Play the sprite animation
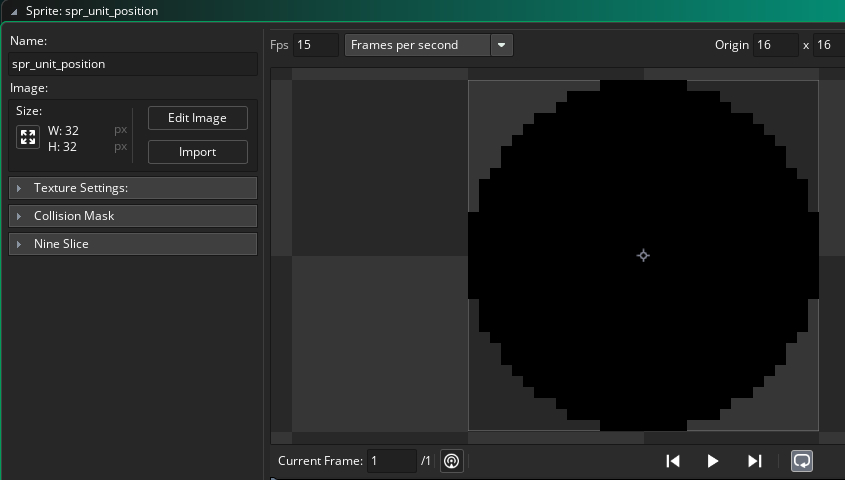The height and width of the screenshot is (480, 845). tap(712, 461)
